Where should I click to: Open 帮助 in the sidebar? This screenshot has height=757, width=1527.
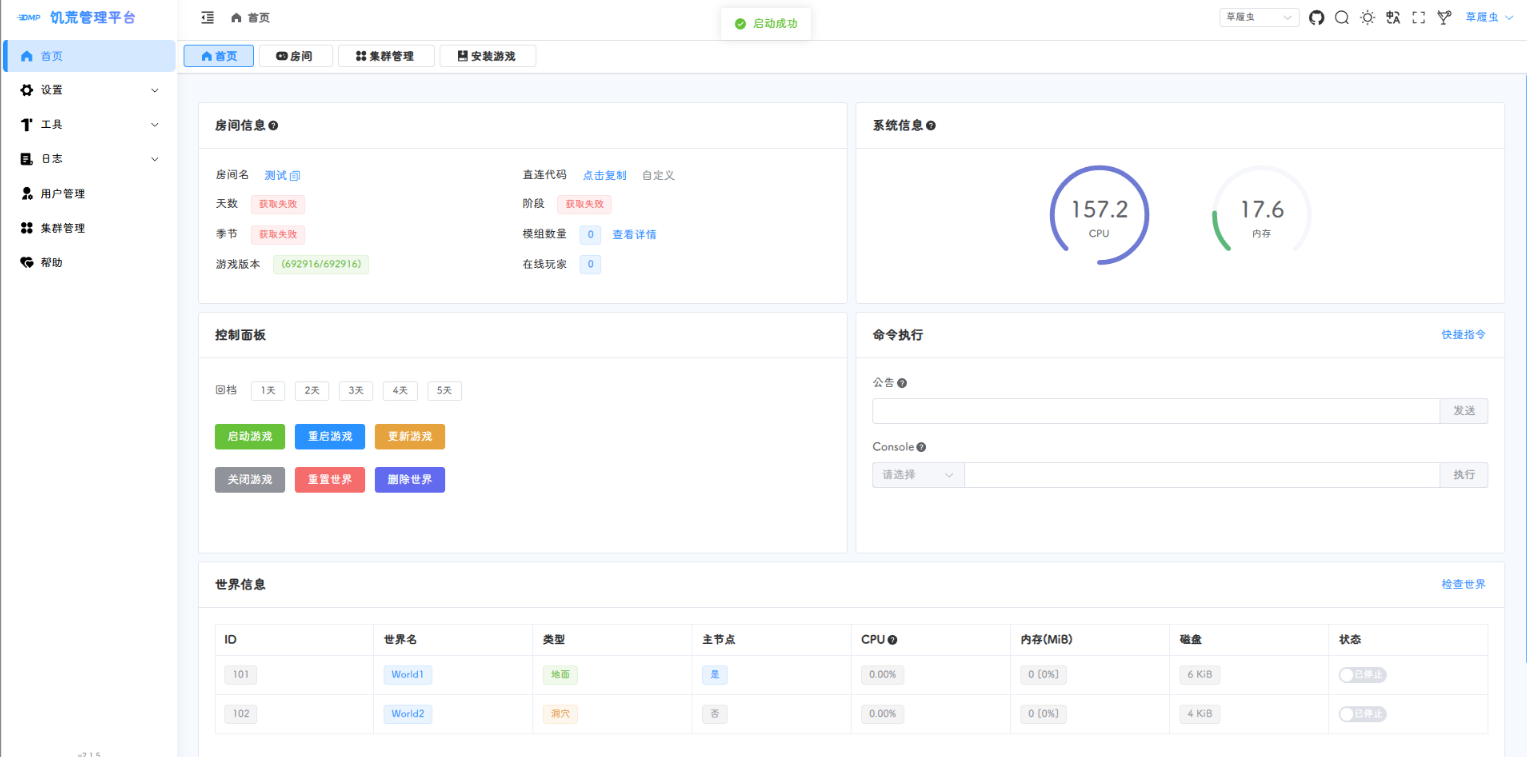click(89, 262)
